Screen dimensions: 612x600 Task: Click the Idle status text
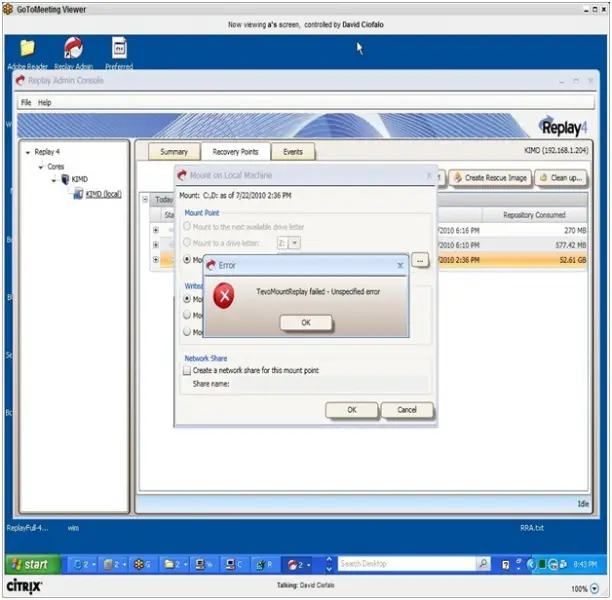click(x=583, y=504)
